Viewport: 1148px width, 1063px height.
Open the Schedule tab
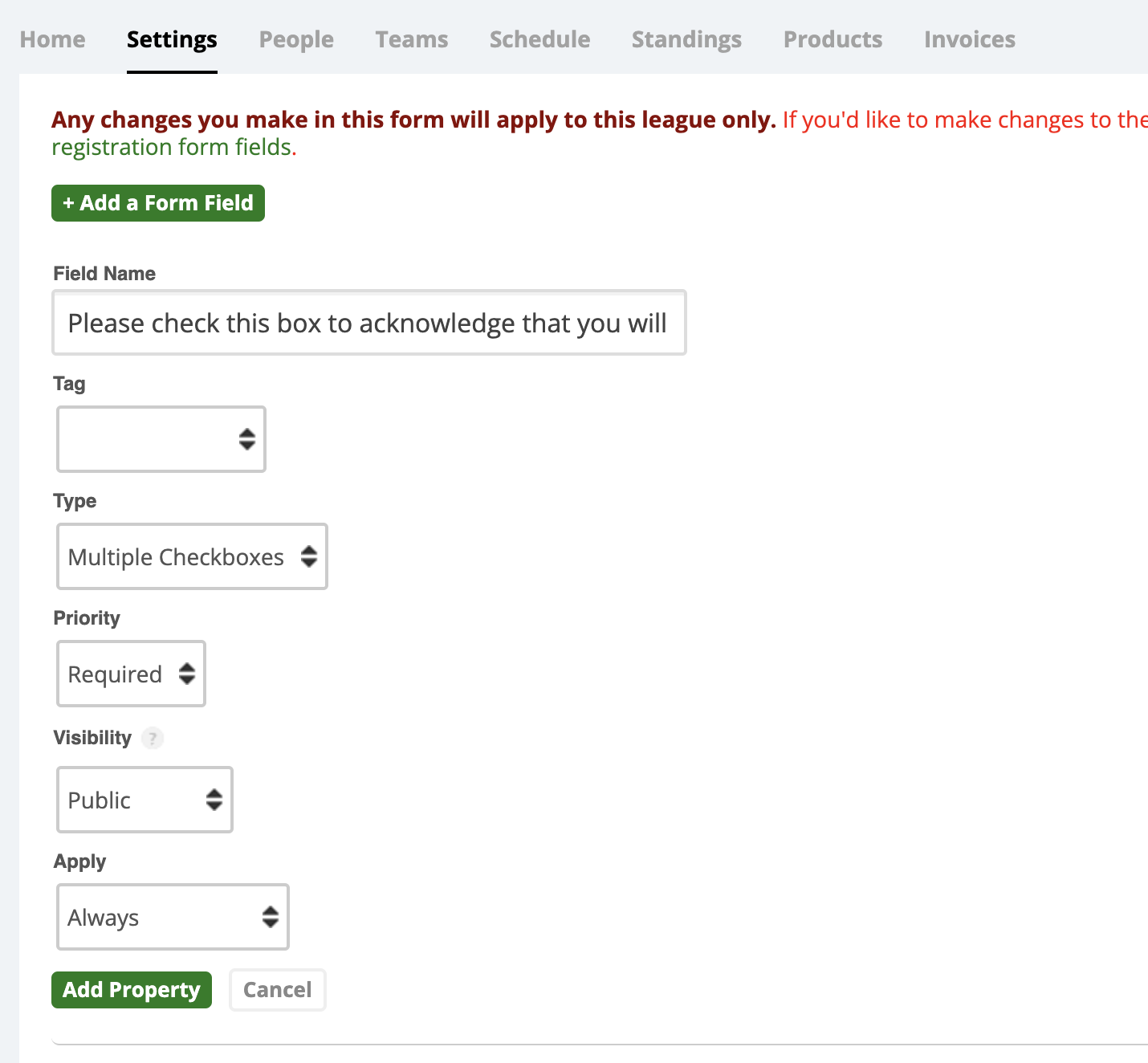(540, 39)
